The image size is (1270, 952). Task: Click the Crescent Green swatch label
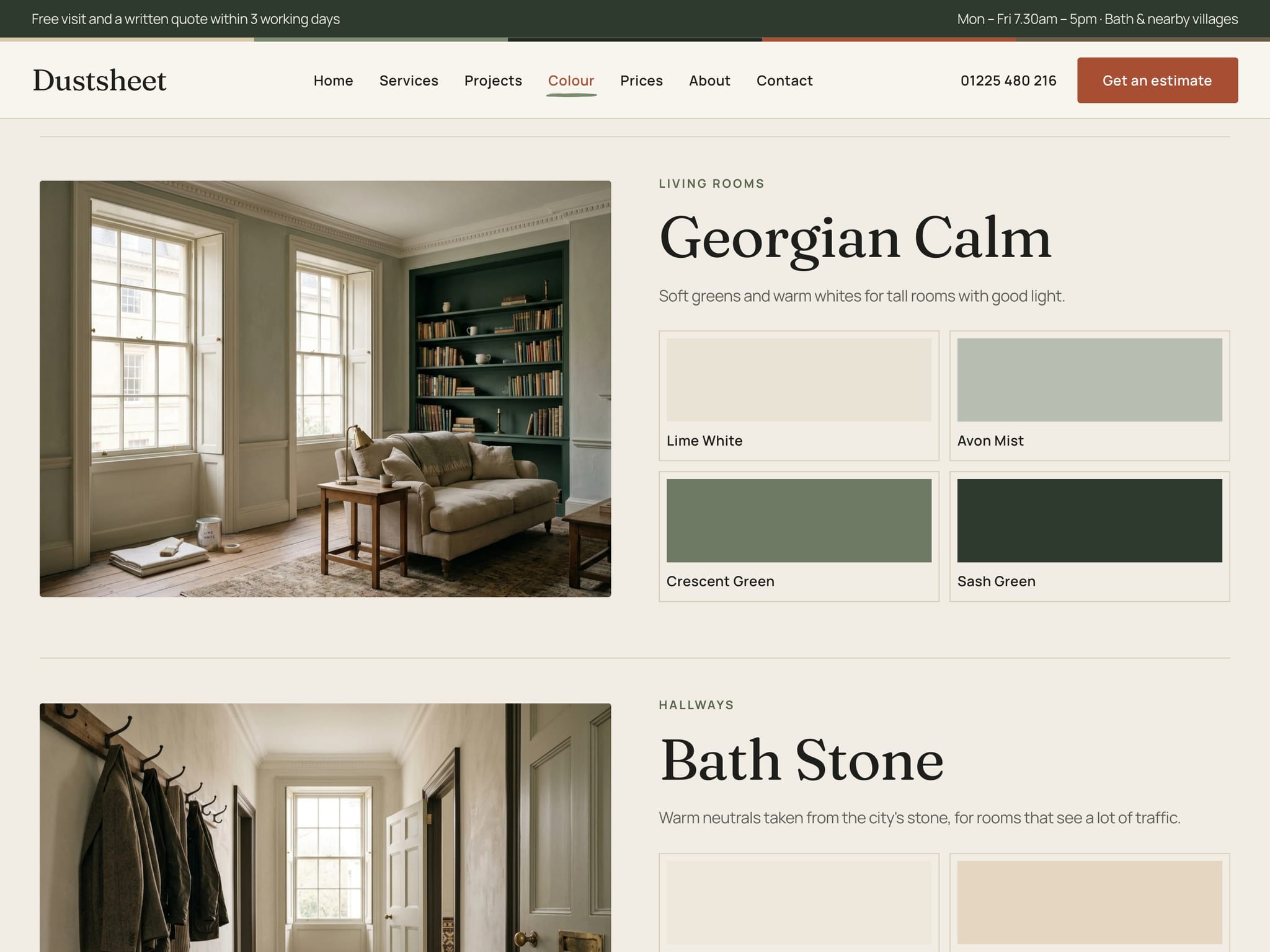coord(720,581)
